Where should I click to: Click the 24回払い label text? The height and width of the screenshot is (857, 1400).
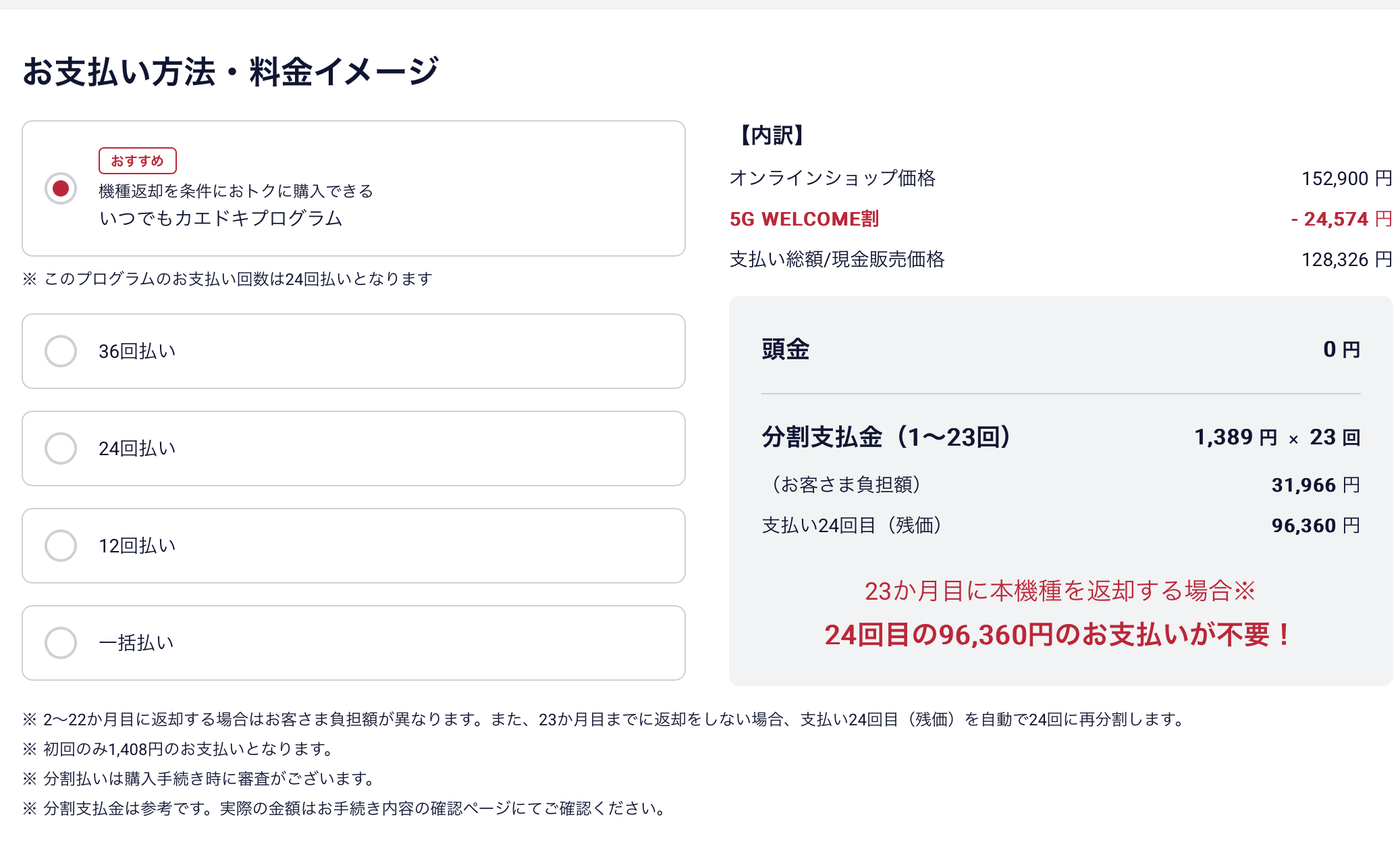tap(137, 448)
